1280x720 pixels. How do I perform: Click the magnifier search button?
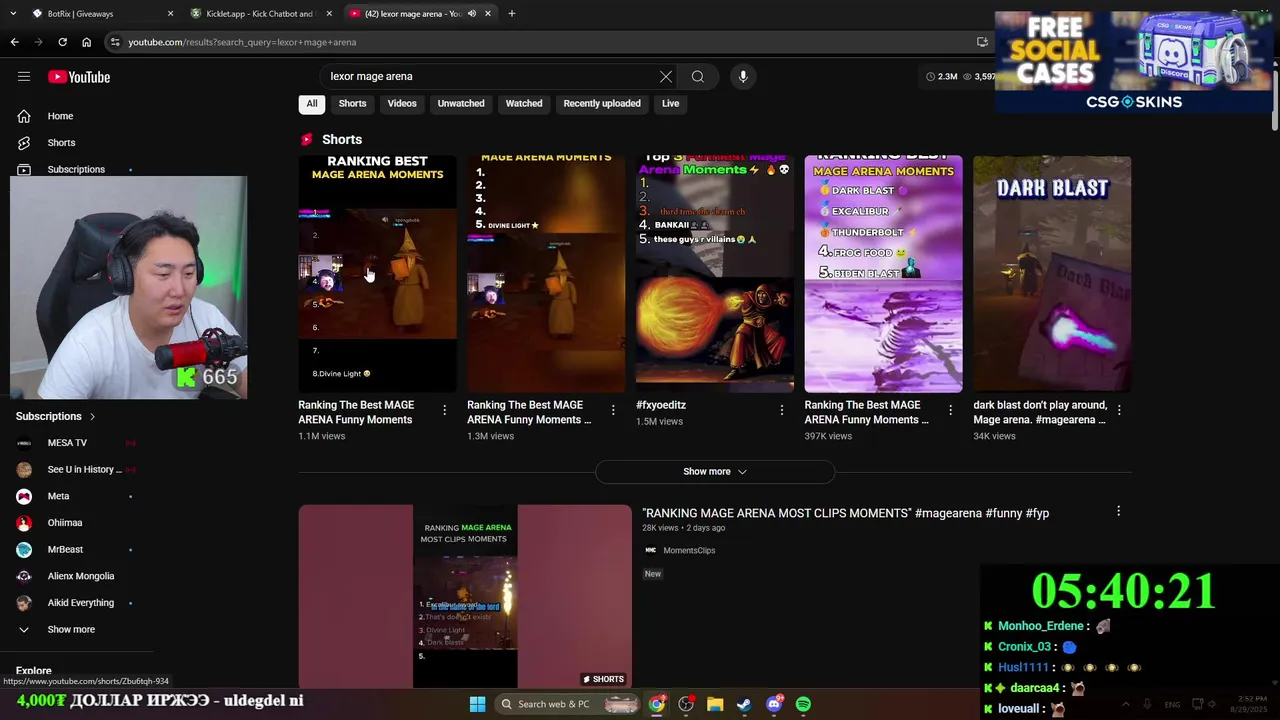pyautogui.click(x=698, y=77)
